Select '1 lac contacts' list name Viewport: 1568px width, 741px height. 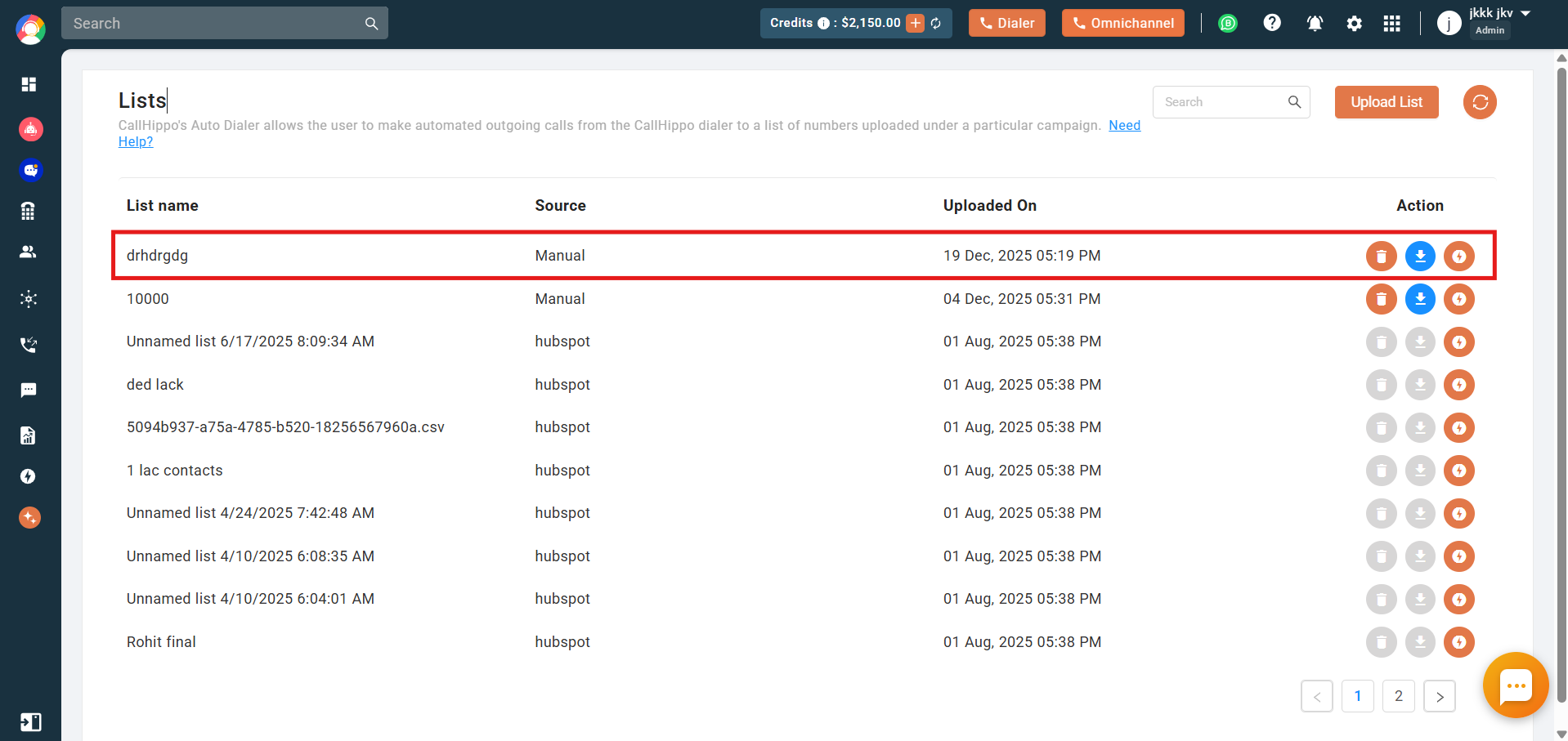(x=174, y=471)
